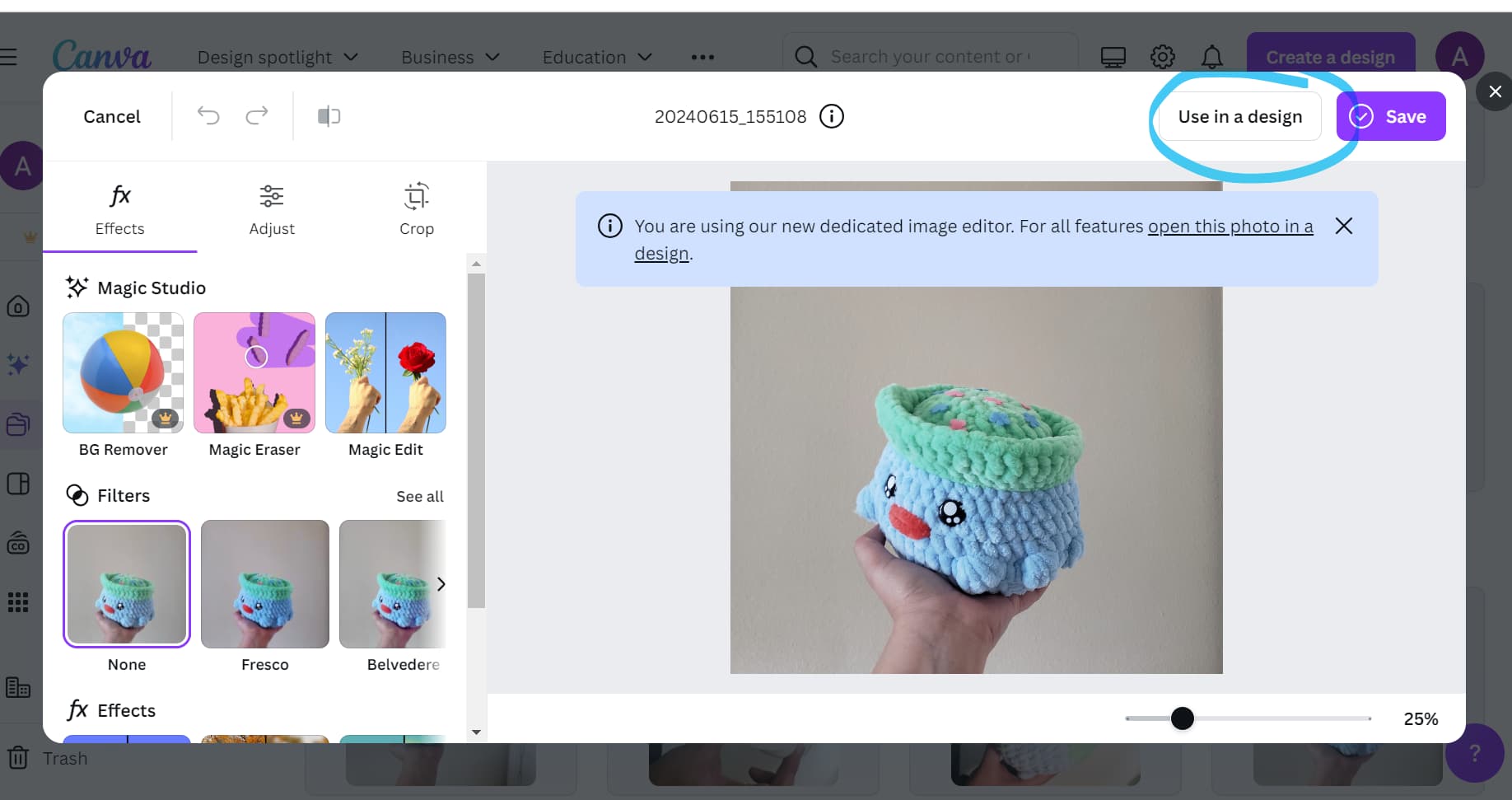Expand the Education dropdown menu
1512x800 pixels.
(x=596, y=57)
